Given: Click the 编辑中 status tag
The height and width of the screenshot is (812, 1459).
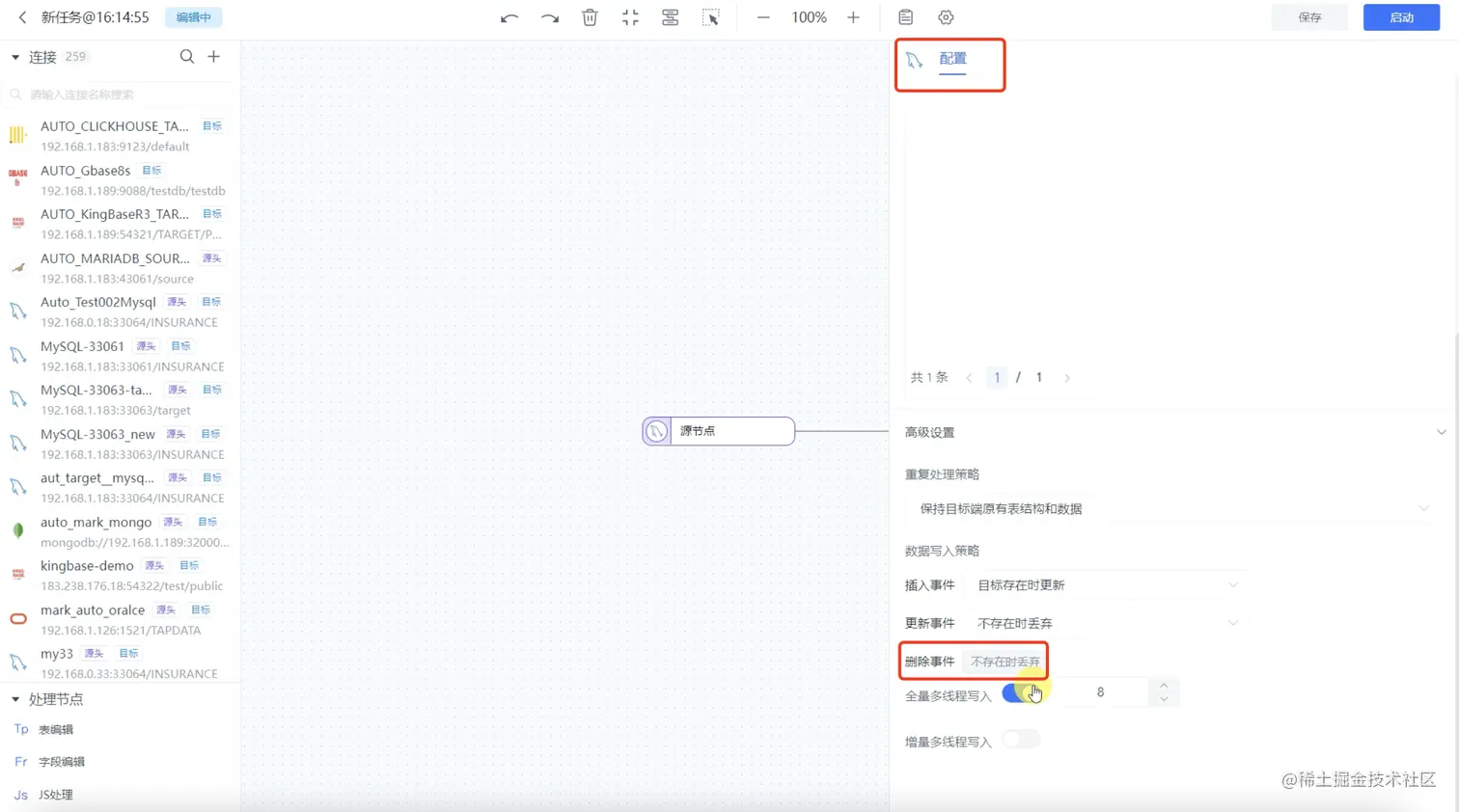Looking at the screenshot, I should coord(194,17).
